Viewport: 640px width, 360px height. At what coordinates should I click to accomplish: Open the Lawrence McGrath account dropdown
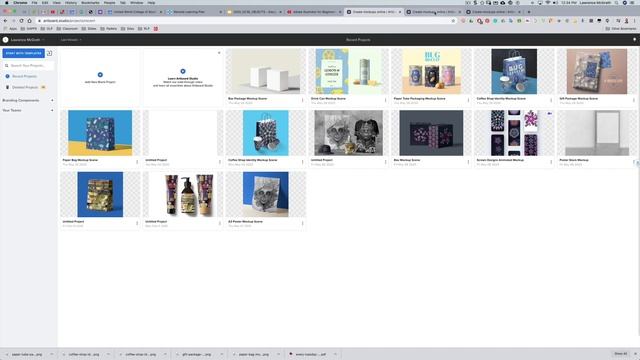(24, 40)
